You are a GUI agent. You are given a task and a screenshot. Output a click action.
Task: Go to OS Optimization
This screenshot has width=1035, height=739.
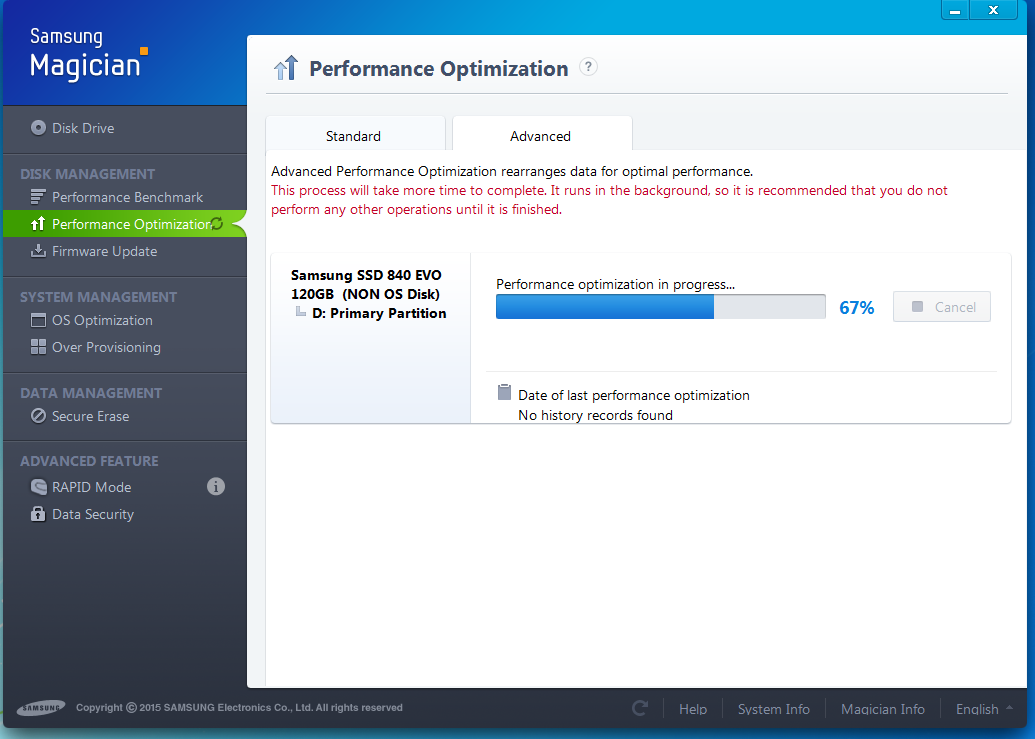[102, 320]
